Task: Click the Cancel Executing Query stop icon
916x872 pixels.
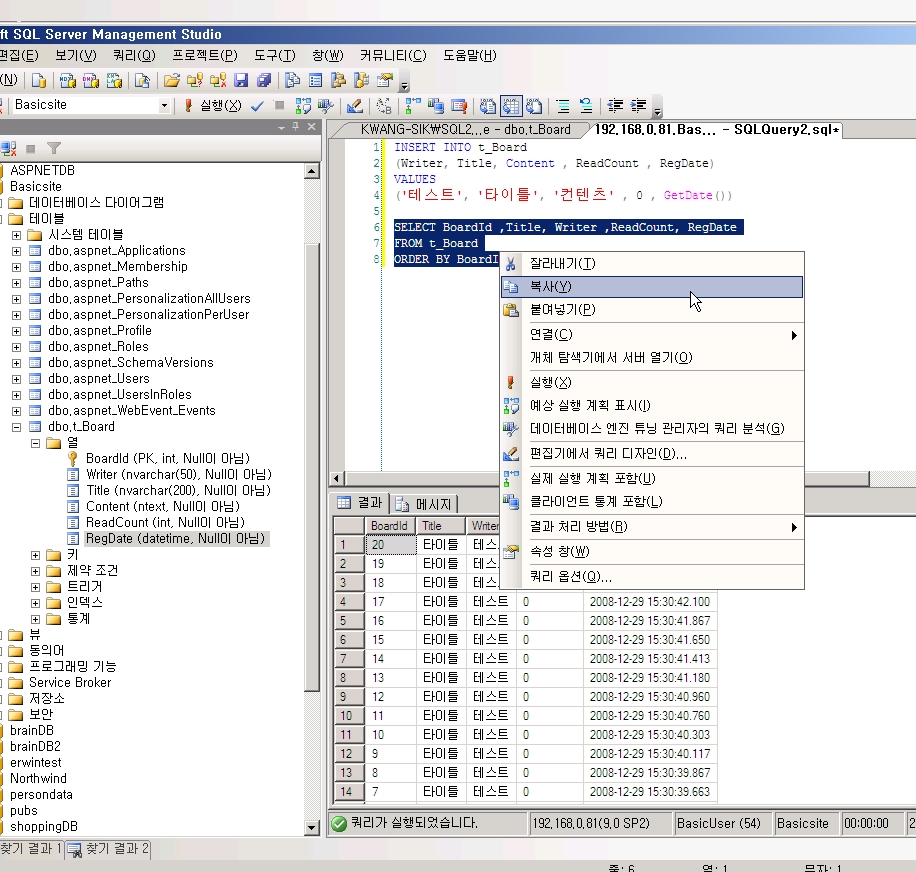Action: coord(279,106)
